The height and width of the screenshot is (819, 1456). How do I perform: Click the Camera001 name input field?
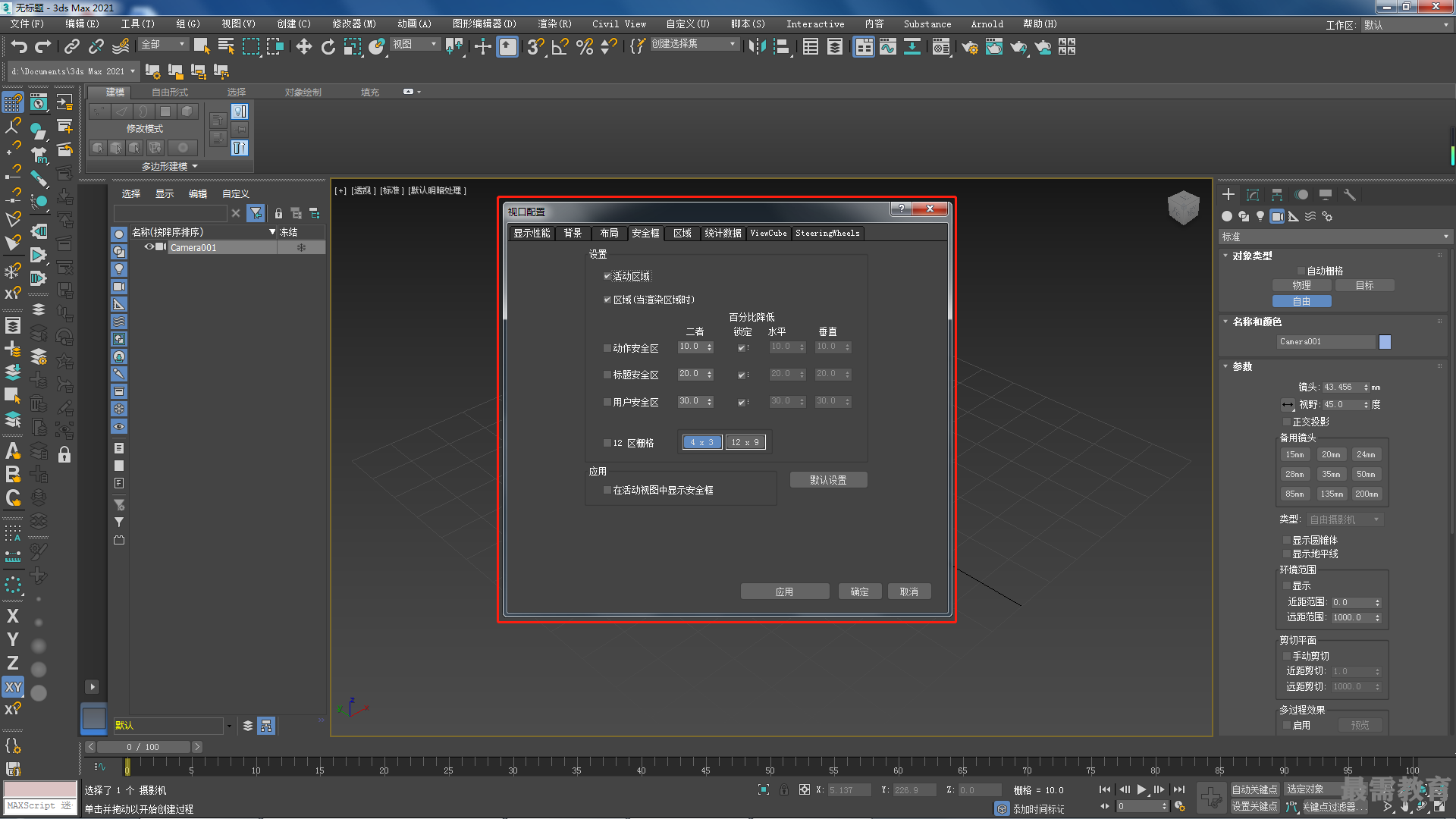(1326, 342)
